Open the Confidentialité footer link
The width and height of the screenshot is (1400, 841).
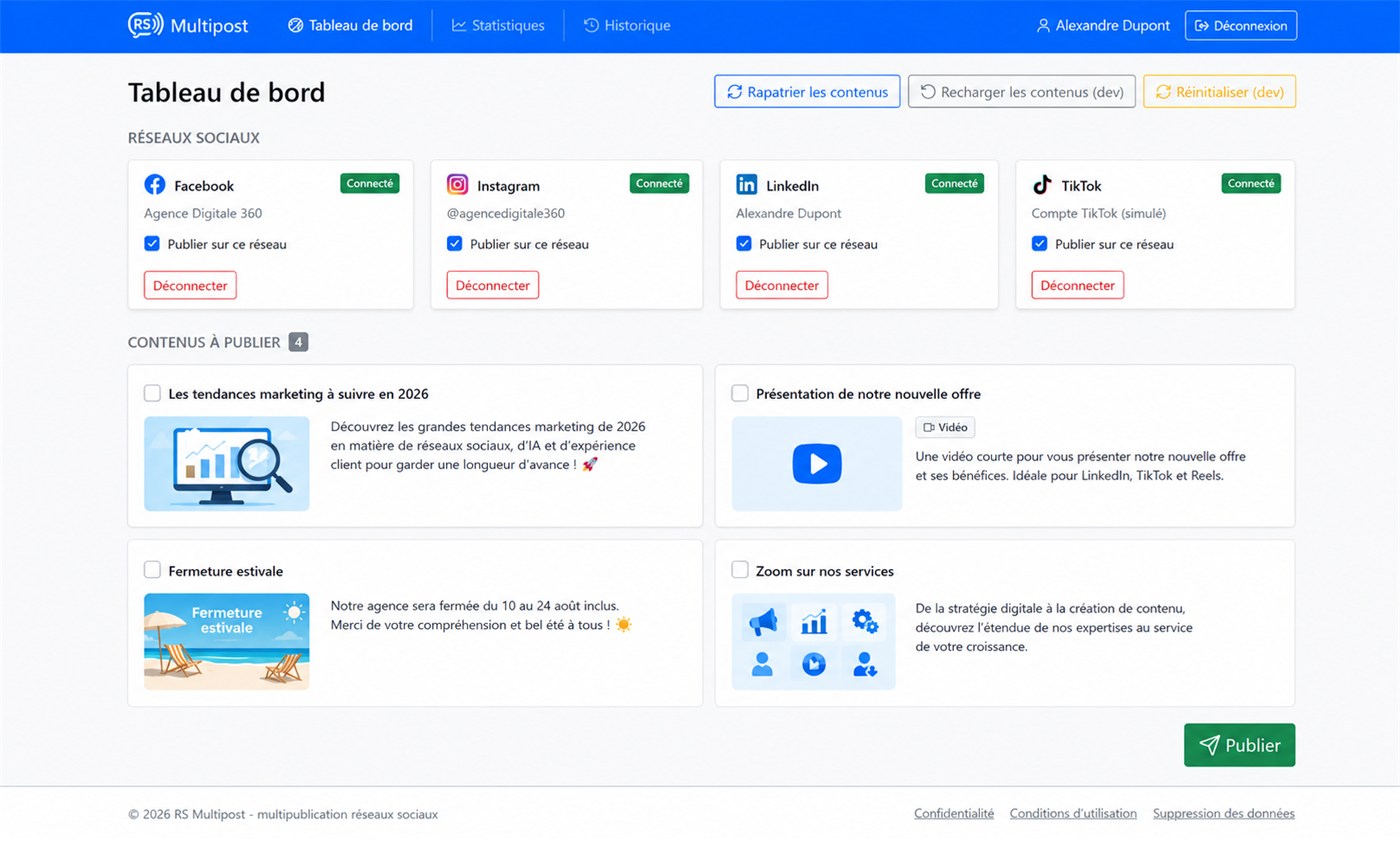click(954, 814)
